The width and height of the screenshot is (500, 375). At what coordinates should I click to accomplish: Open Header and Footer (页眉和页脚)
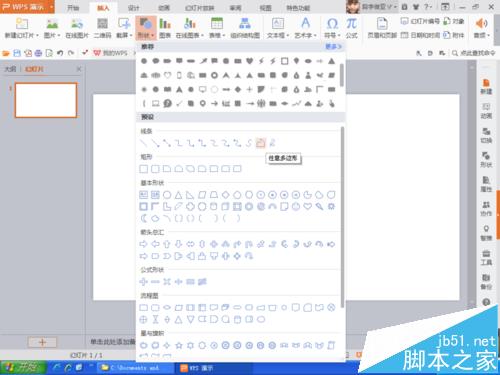tap(382, 28)
